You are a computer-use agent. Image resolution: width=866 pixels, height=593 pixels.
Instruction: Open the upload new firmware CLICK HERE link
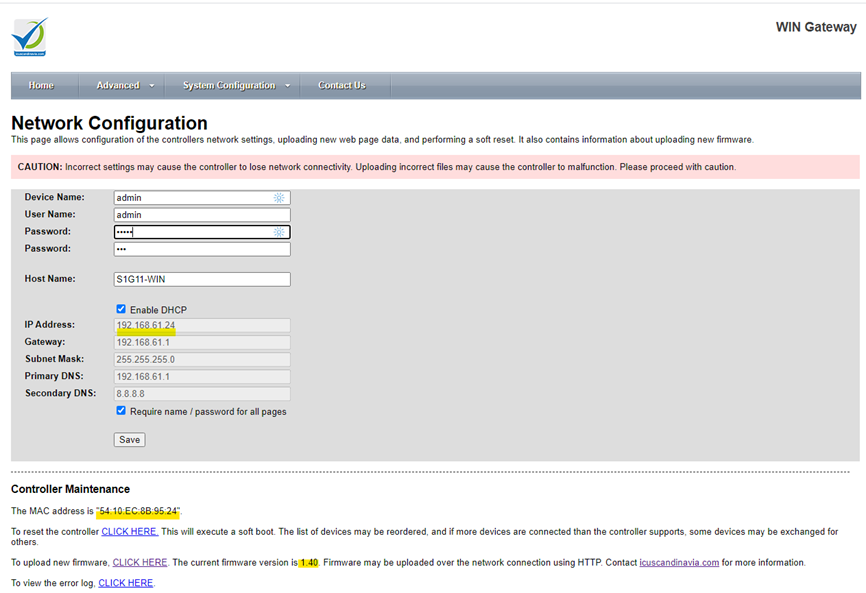pyautogui.click(x=140, y=563)
